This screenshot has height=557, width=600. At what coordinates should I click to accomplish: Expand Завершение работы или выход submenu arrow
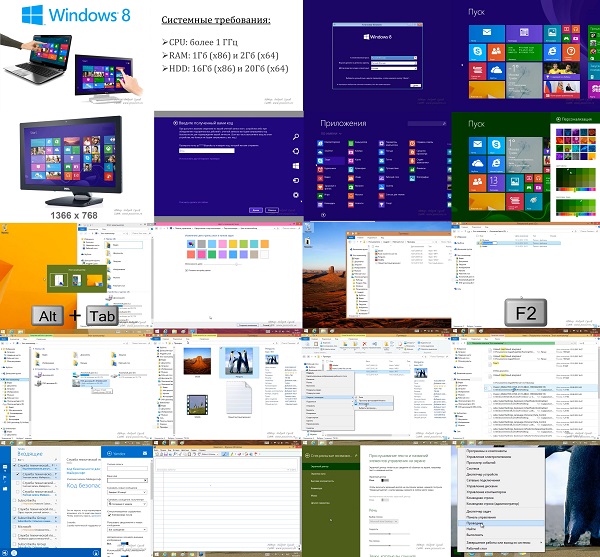pos(541,542)
